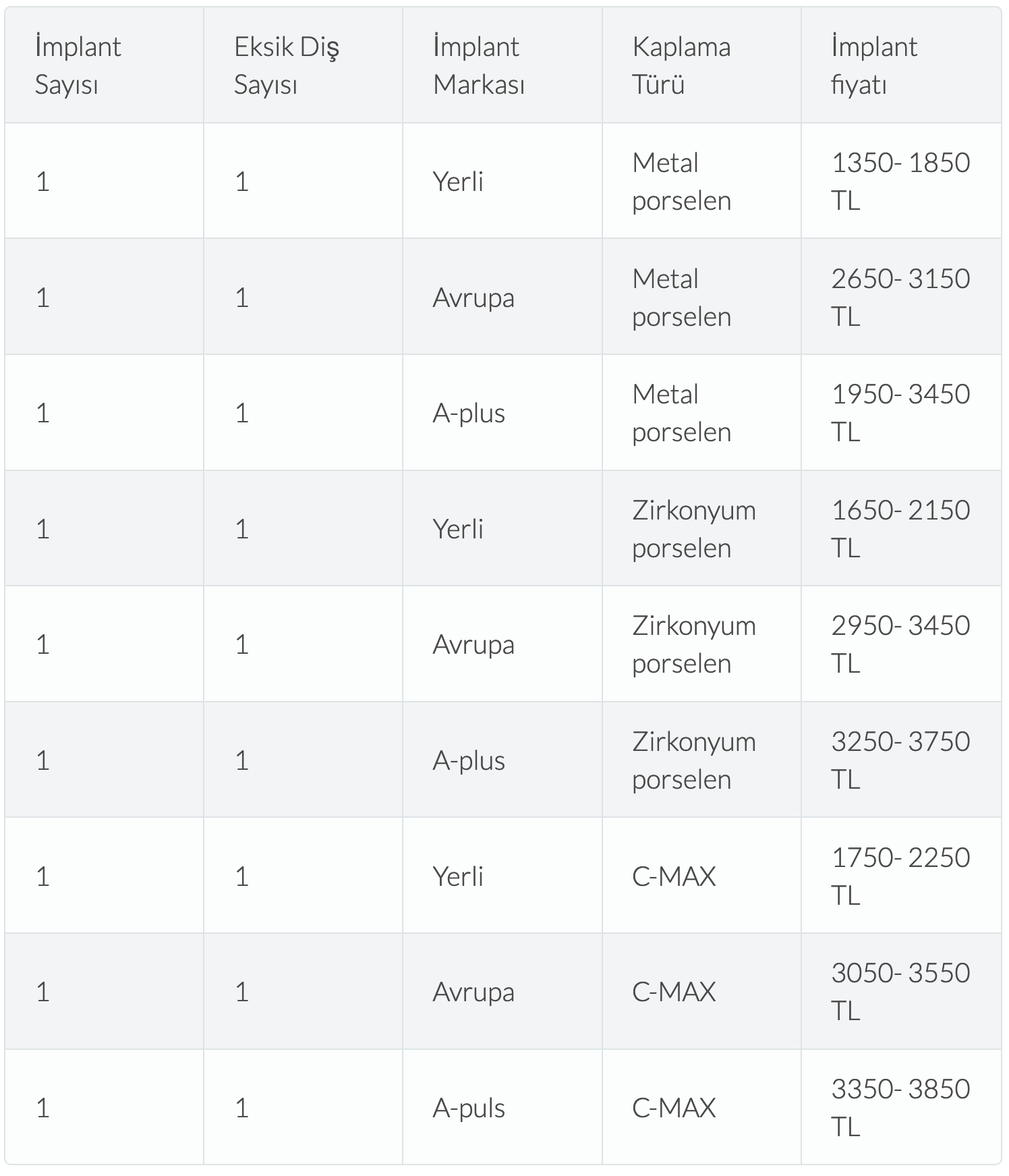Select the 1950-3450 TL price cell
The image size is (1009, 1176).
900,413
